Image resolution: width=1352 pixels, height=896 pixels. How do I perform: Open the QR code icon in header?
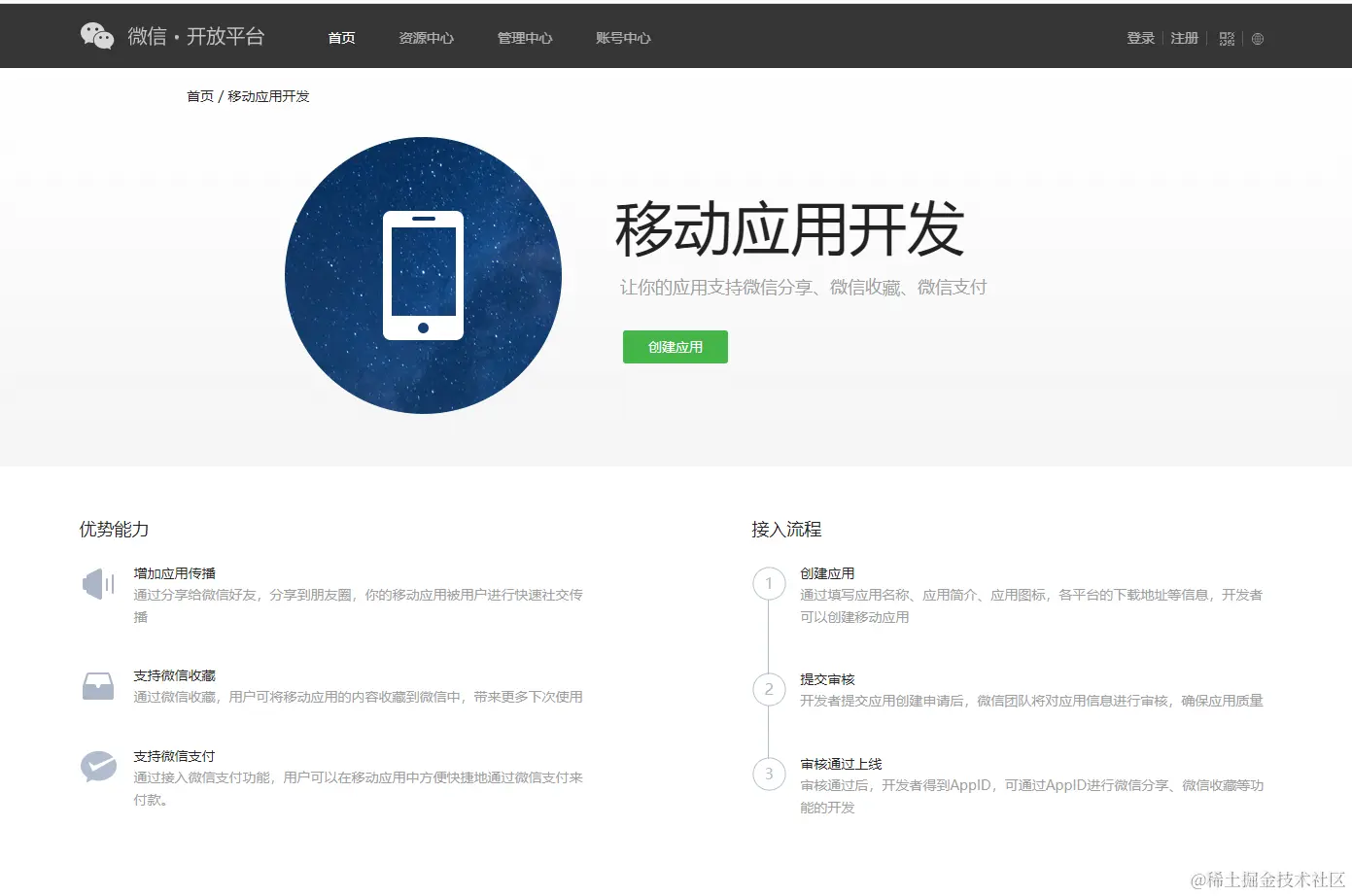click(x=1227, y=39)
